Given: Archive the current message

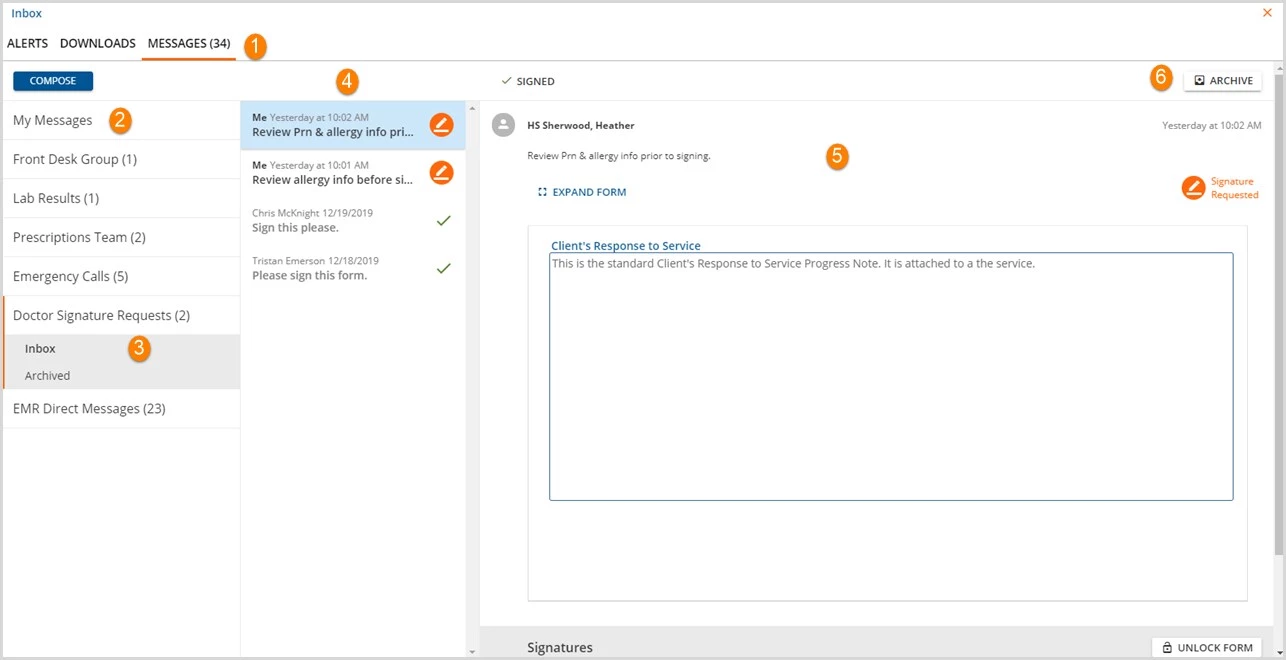Looking at the screenshot, I should point(1222,81).
